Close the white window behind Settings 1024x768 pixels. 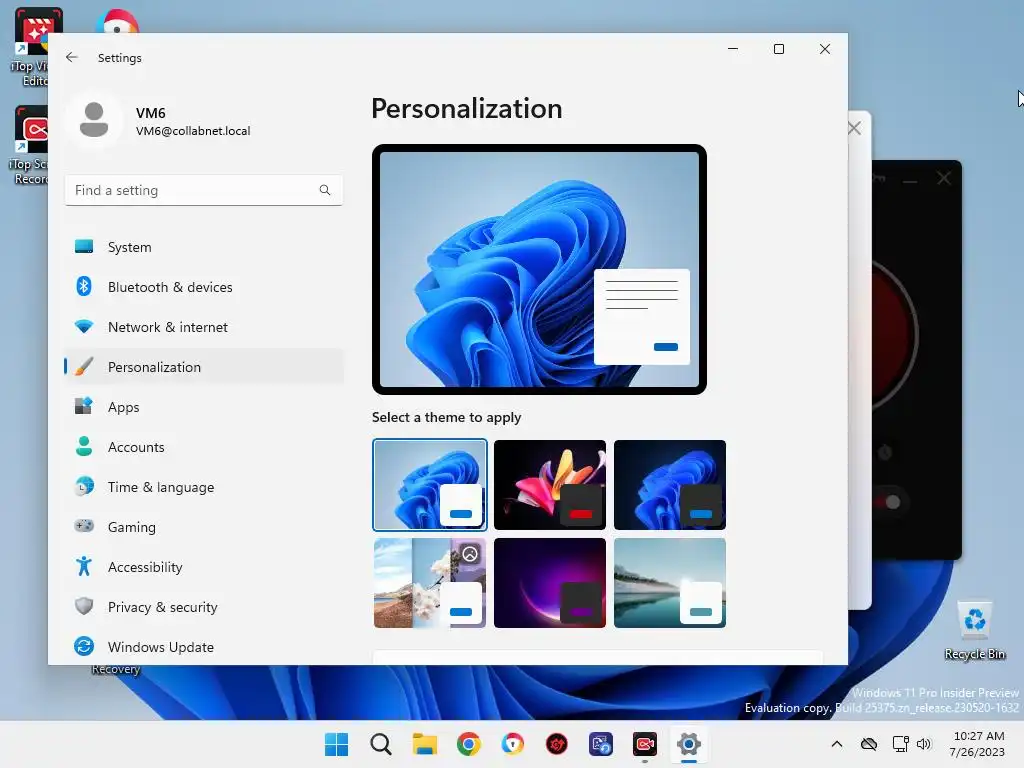(854, 128)
